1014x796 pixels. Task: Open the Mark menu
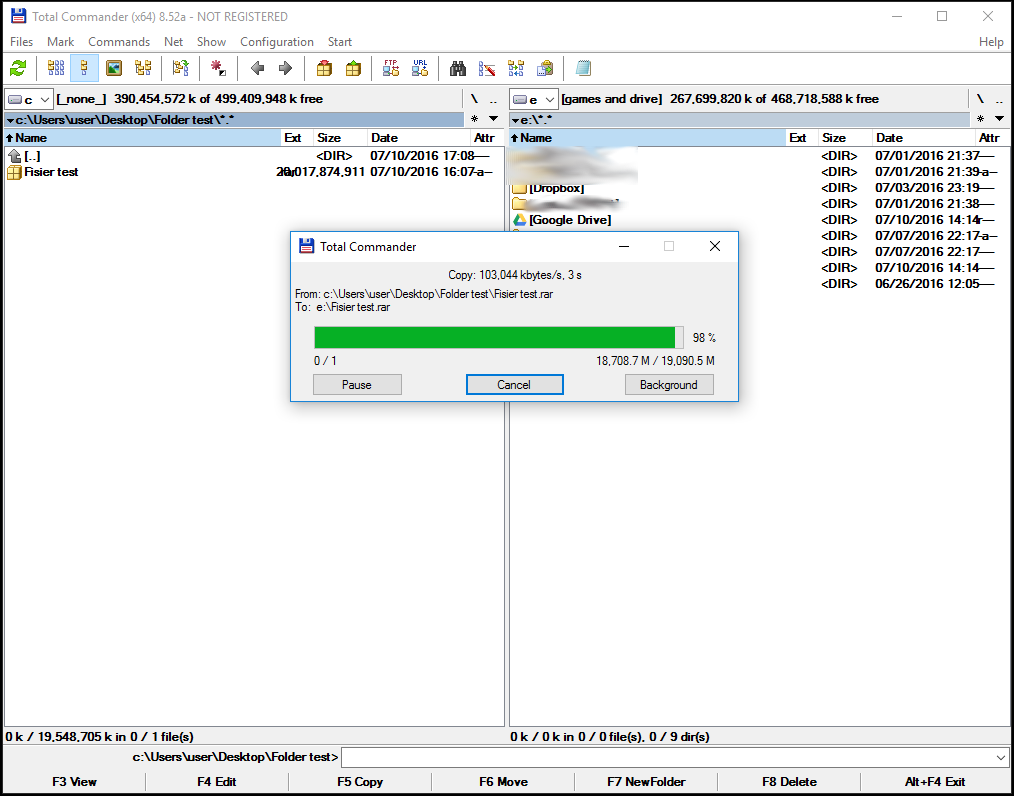(60, 41)
